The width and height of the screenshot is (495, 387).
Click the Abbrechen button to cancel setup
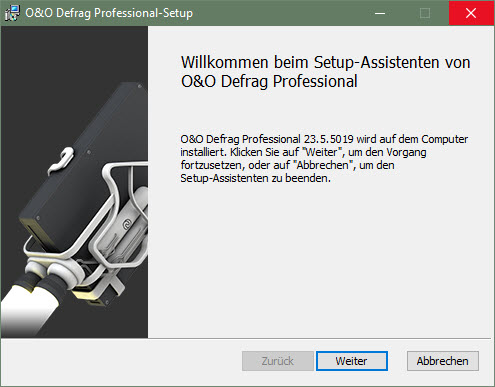443,361
